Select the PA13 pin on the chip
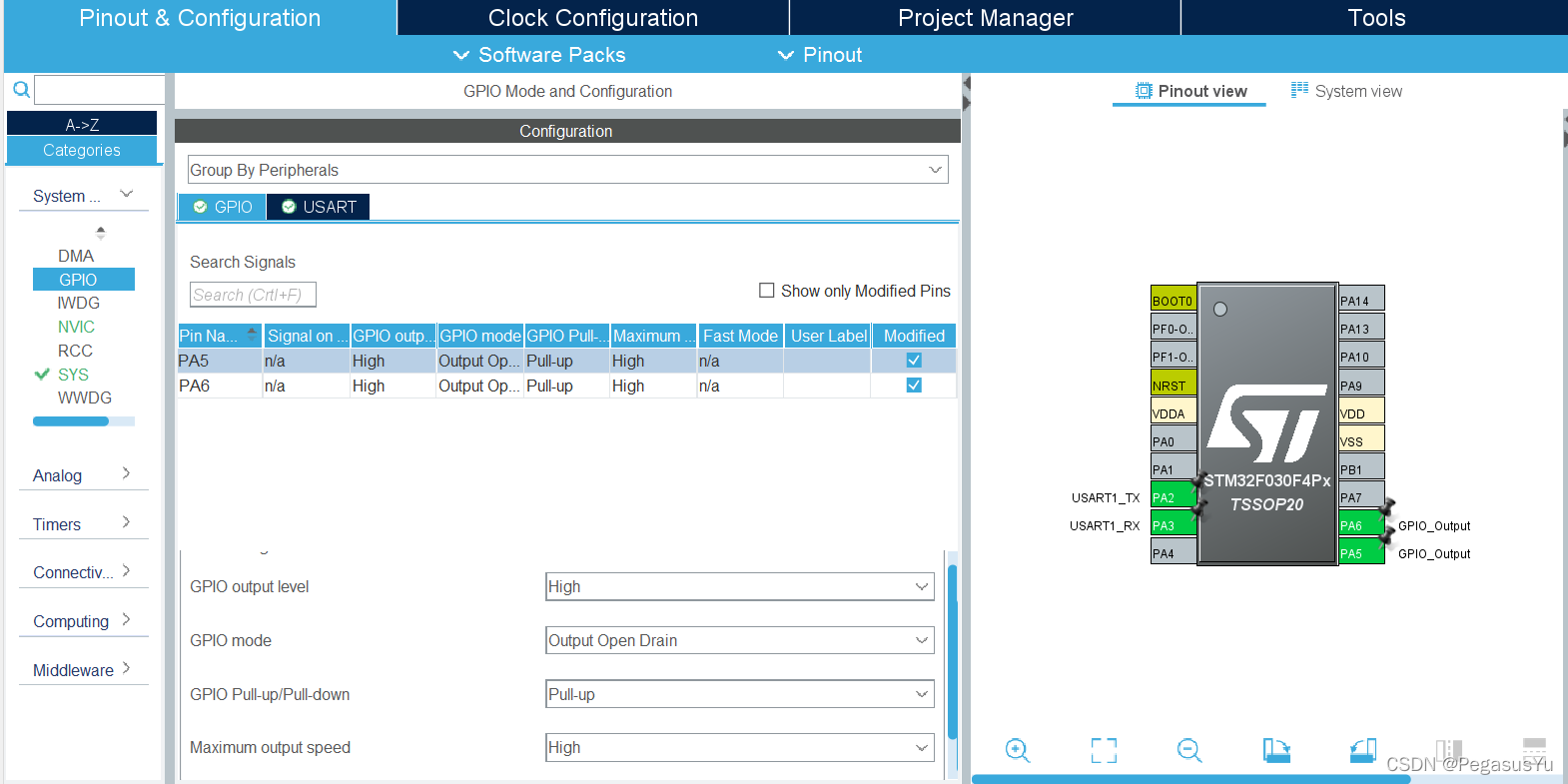The width and height of the screenshot is (1568, 784). [1361, 329]
